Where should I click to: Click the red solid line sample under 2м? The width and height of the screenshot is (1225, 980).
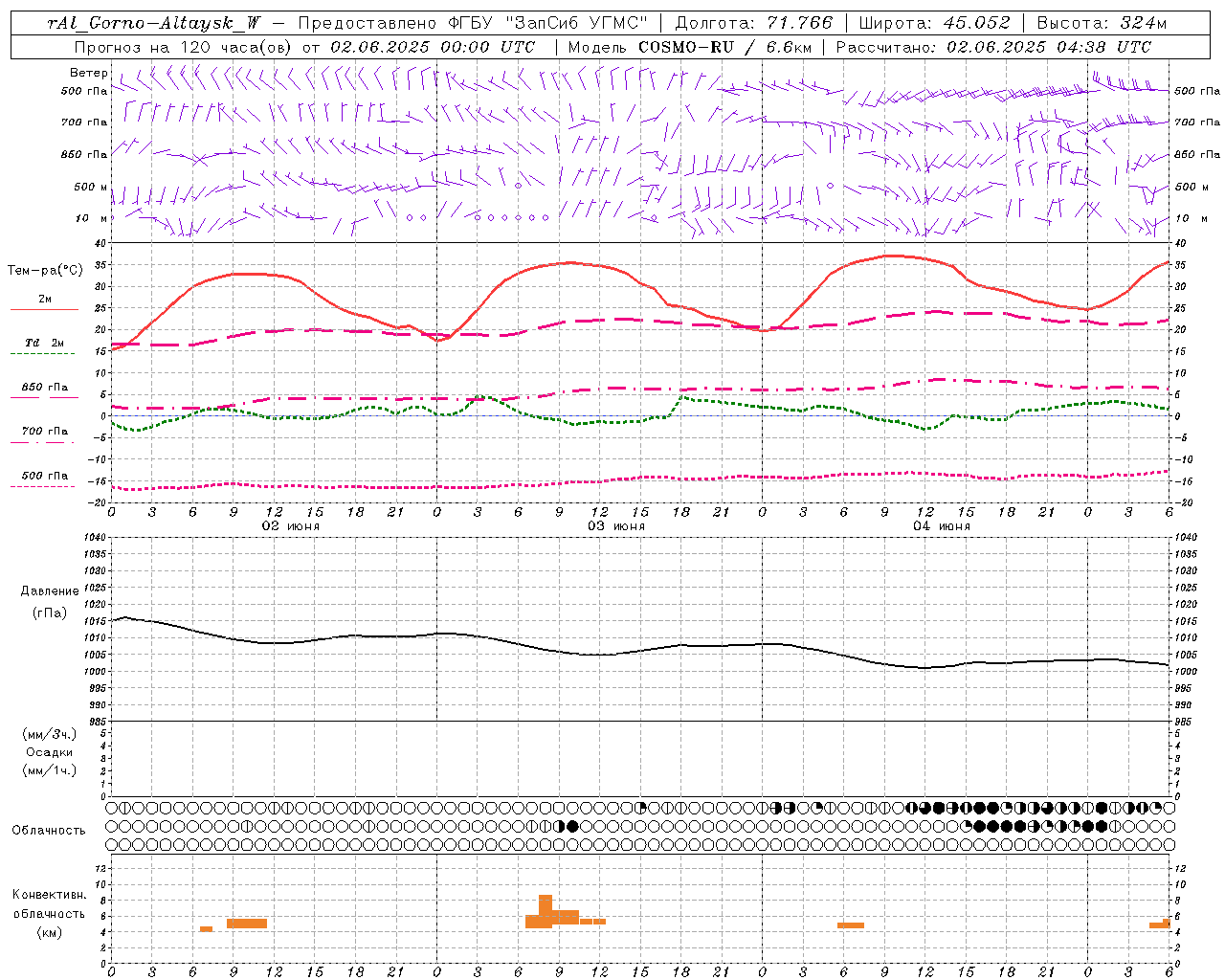[x=44, y=310]
